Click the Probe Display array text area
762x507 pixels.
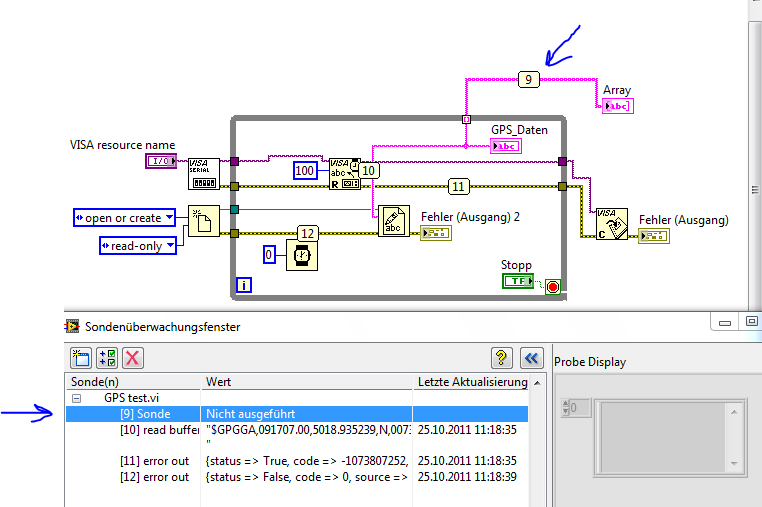pyautogui.click(x=663, y=437)
